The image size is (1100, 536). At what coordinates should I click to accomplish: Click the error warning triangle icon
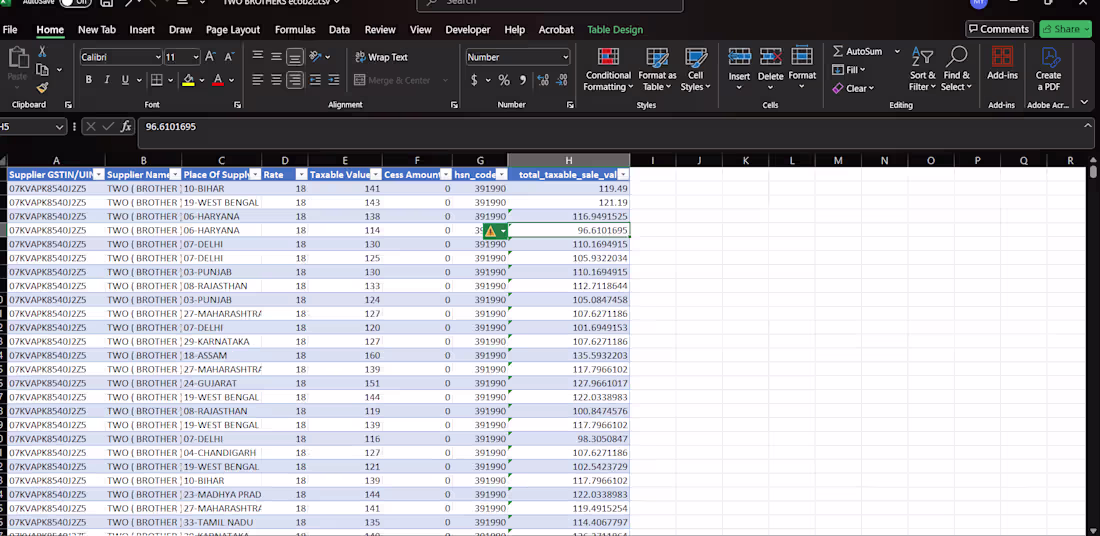[x=490, y=231]
